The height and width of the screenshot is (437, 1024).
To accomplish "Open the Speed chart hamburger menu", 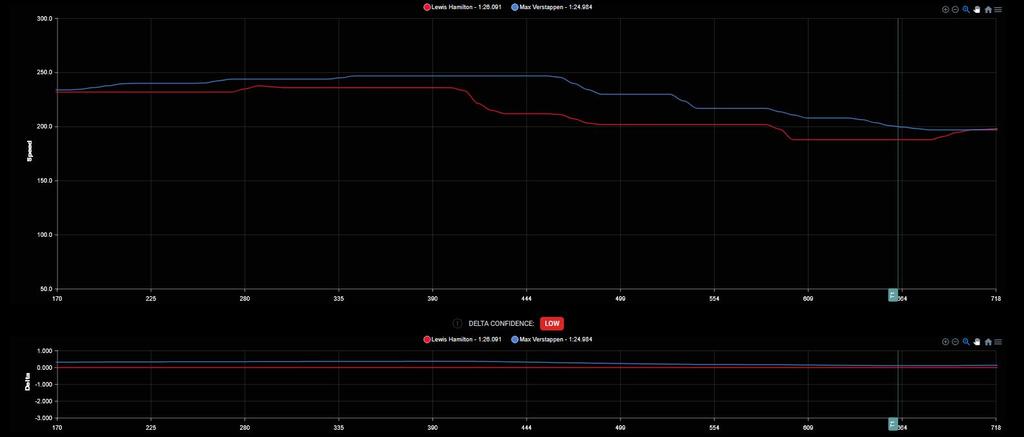I will [999, 10].
